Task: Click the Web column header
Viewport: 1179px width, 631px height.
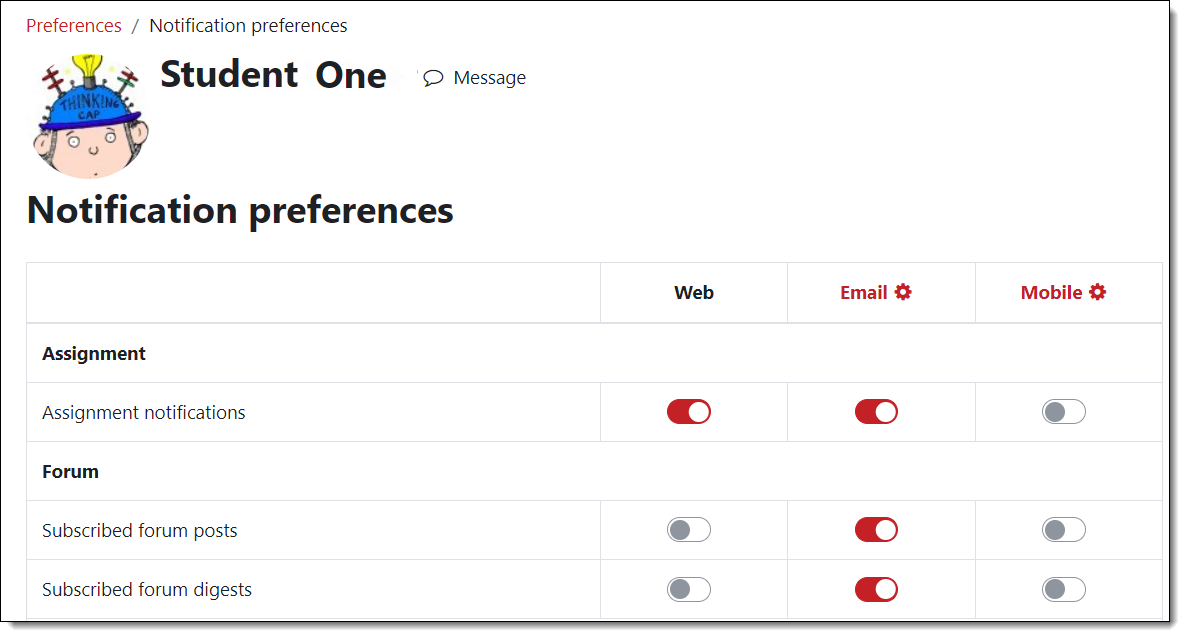Action: [x=693, y=292]
